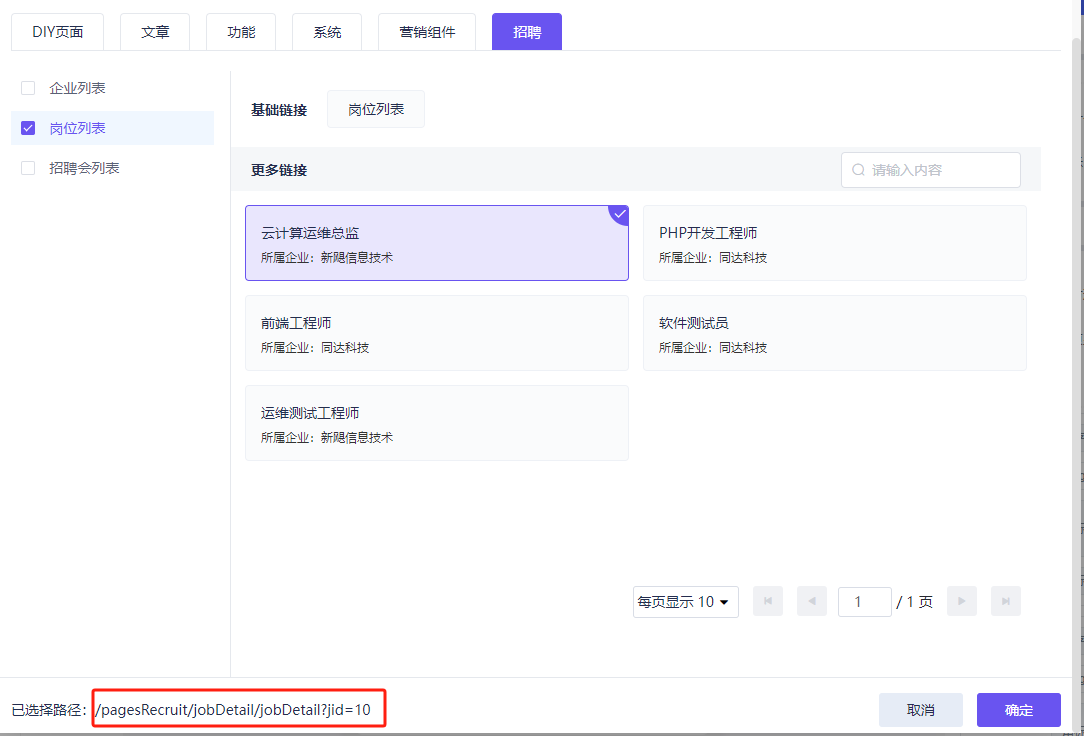The height and width of the screenshot is (736, 1084).
Task: Click the search magnifier icon
Action: click(x=858, y=170)
